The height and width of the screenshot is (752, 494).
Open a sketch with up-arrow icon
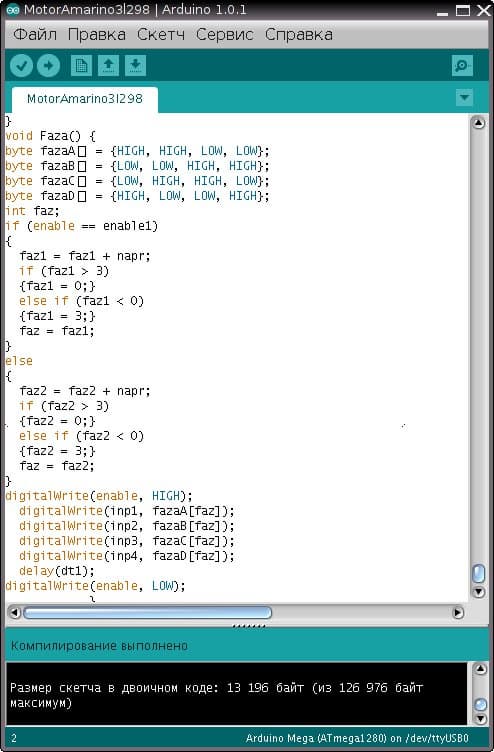coord(108,66)
